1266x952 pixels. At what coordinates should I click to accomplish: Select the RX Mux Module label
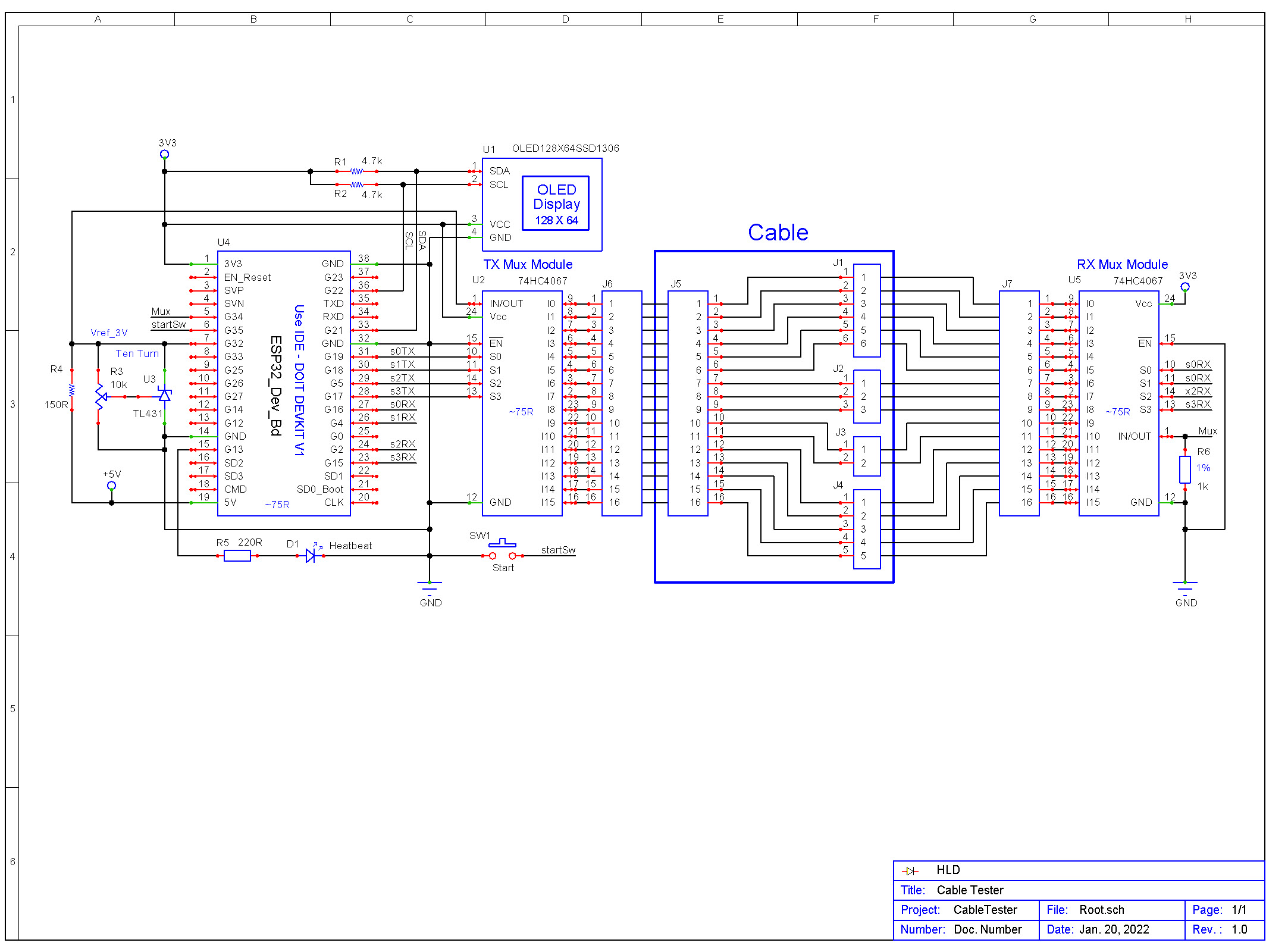[x=1122, y=264]
